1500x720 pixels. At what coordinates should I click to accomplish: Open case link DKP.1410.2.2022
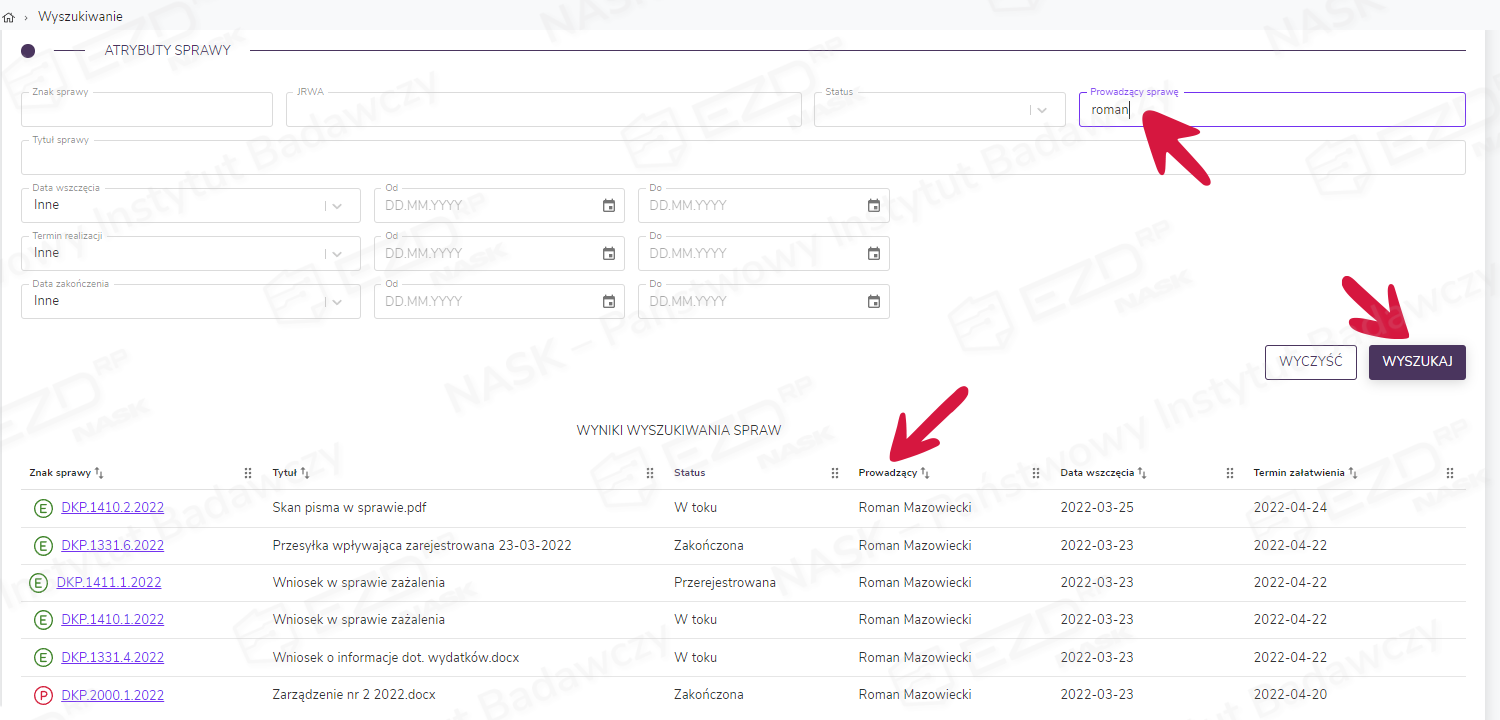pyautogui.click(x=112, y=508)
